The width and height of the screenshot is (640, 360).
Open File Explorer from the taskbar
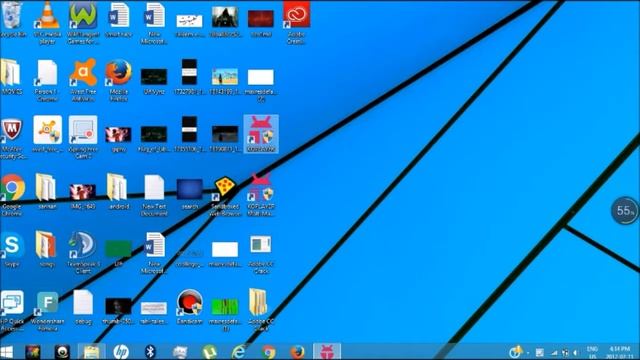click(x=91, y=352)
